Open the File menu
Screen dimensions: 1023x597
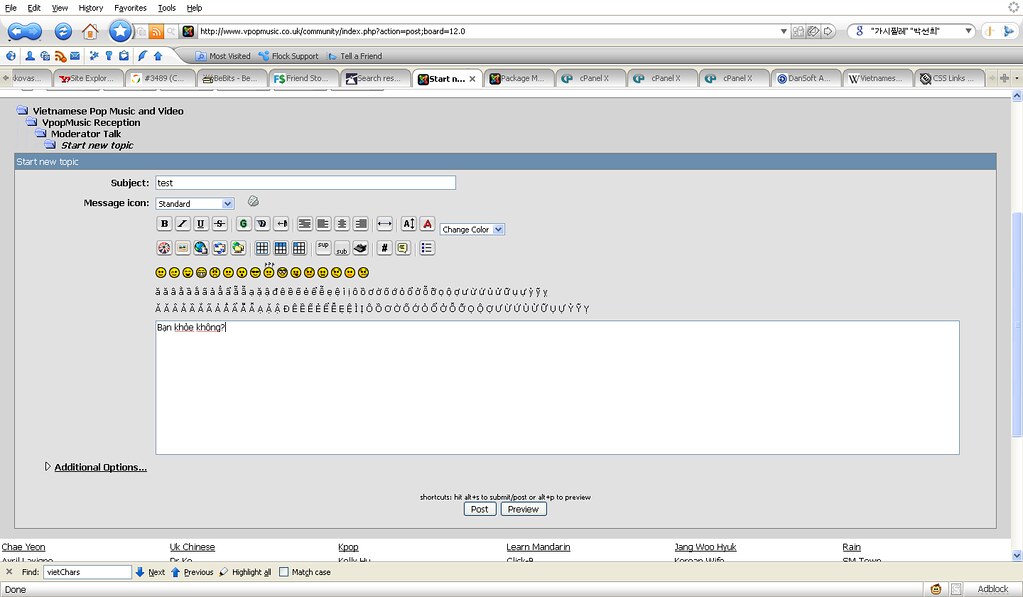point(10,8)
